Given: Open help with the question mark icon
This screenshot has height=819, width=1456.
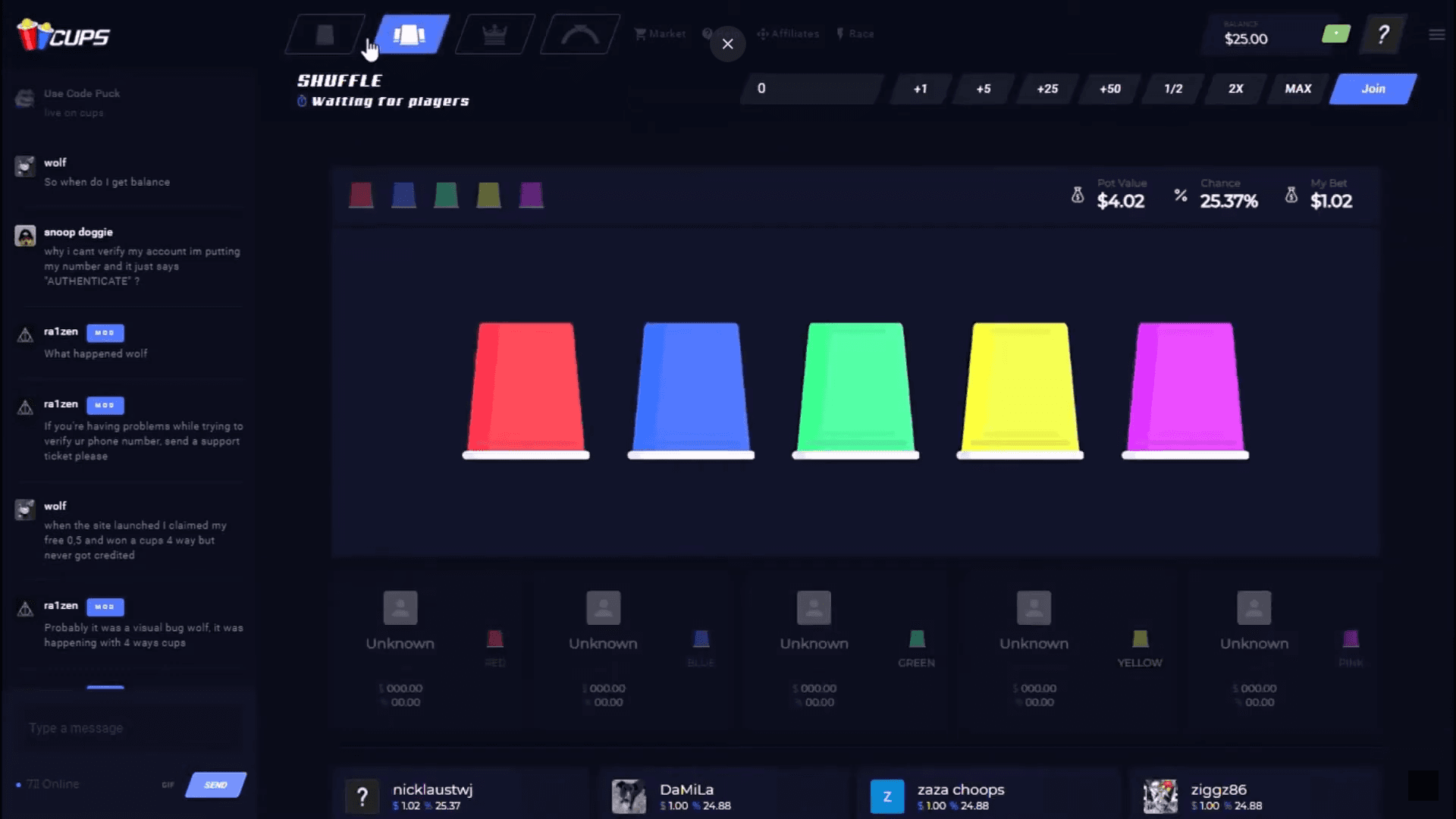Looking at the screenshot, I should point(1383,34).
